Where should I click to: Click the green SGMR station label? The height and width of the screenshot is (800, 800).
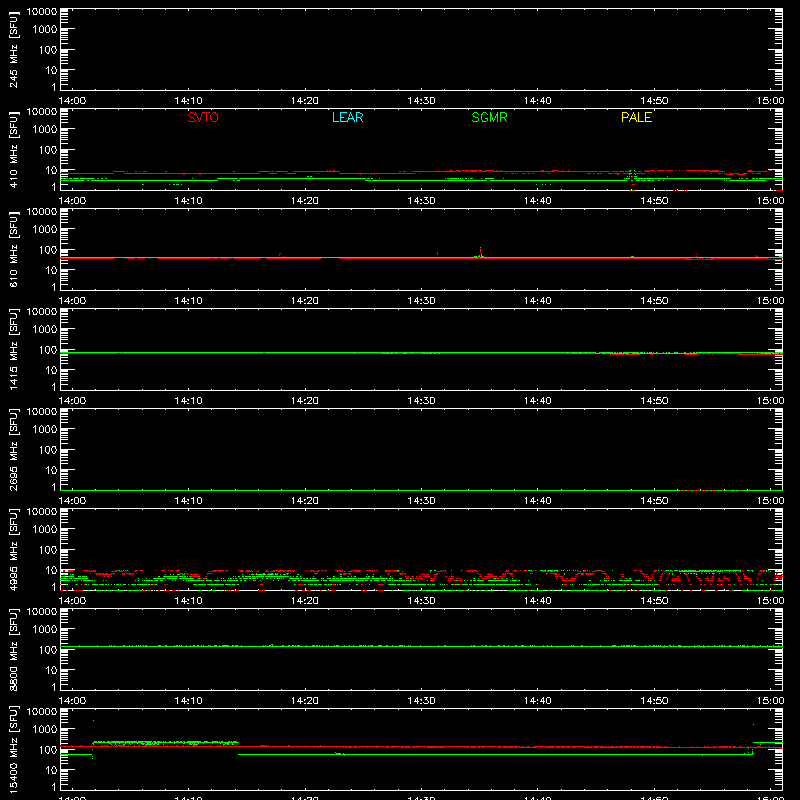489,117
